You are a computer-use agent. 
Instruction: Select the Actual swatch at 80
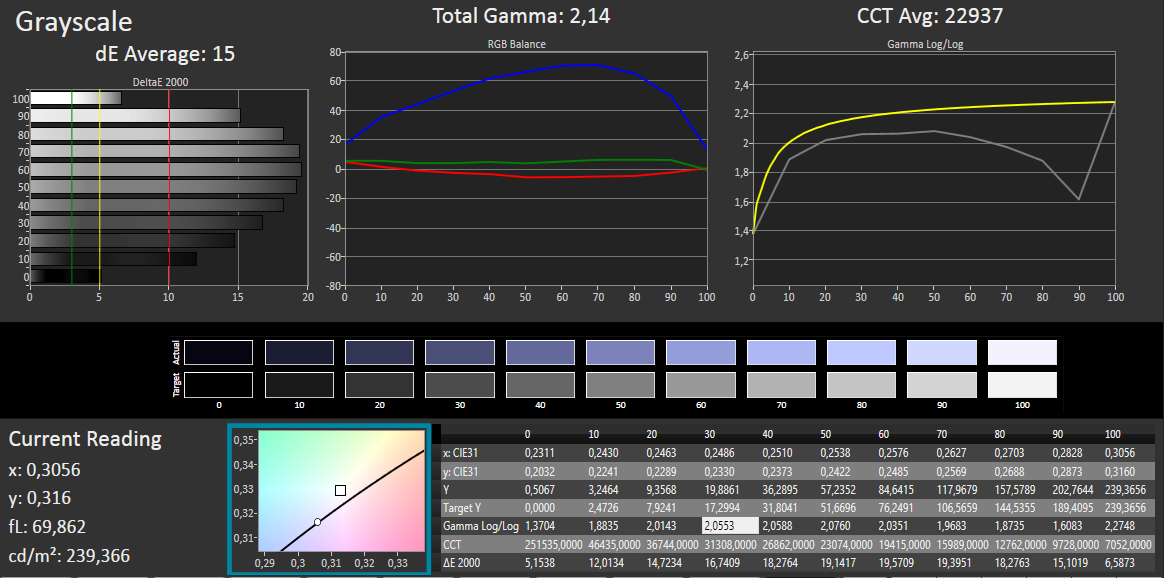[861, 352]
